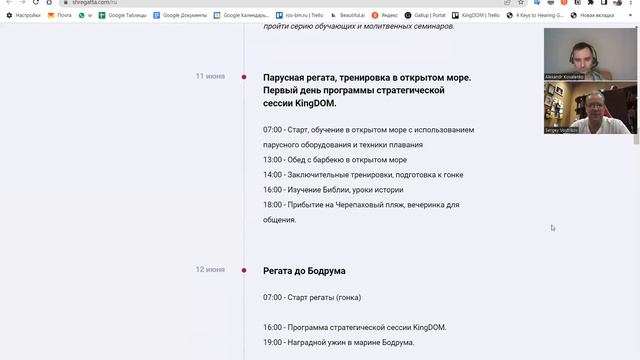Open the puzzle-piece Extensions menu

pyautogui.click(x=591, y=2)
